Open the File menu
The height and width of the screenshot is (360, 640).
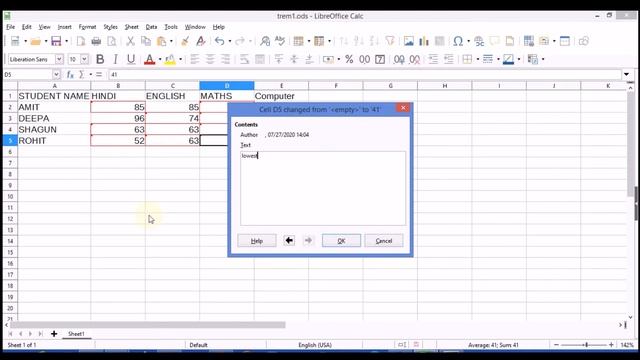(x=11, y=27)
